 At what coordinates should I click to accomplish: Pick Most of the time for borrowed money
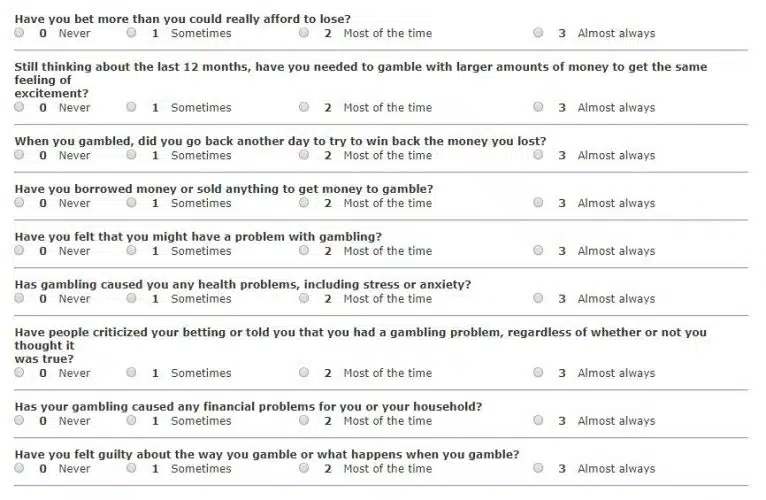[x=304, y=203]
